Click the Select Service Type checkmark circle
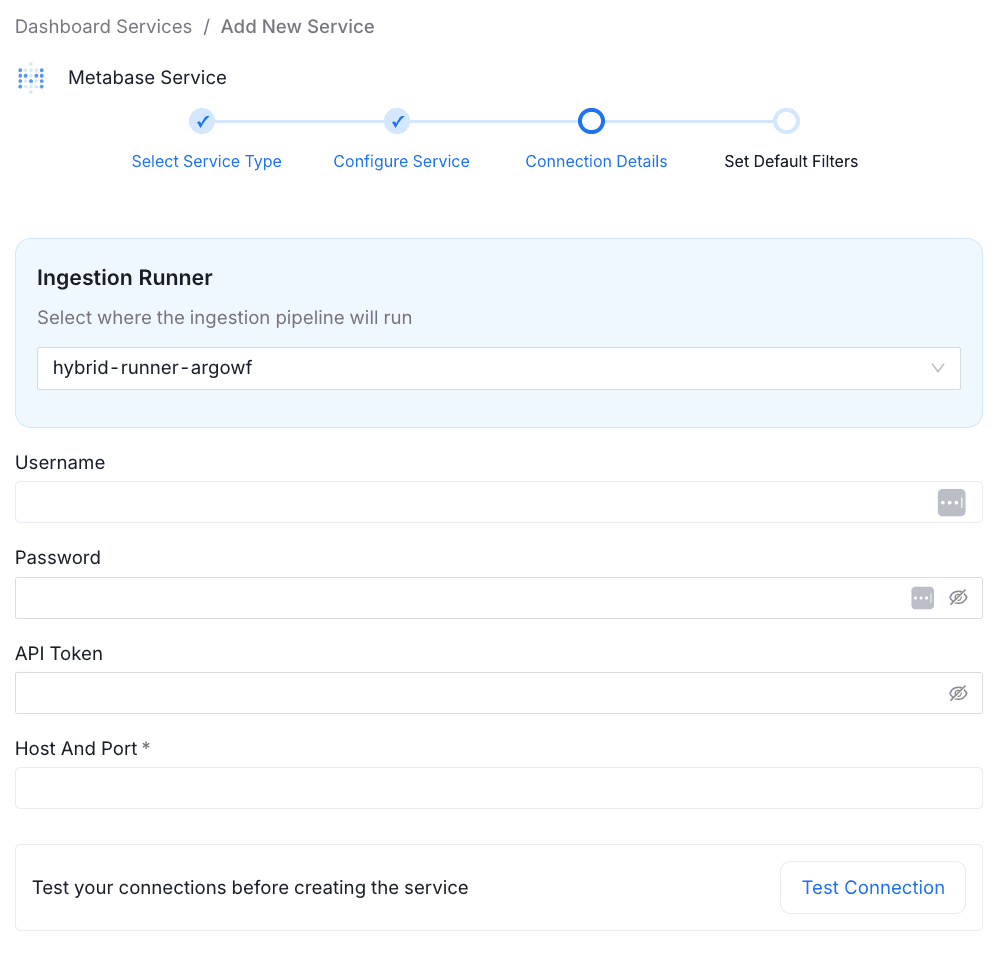 (x=202, y=121)
